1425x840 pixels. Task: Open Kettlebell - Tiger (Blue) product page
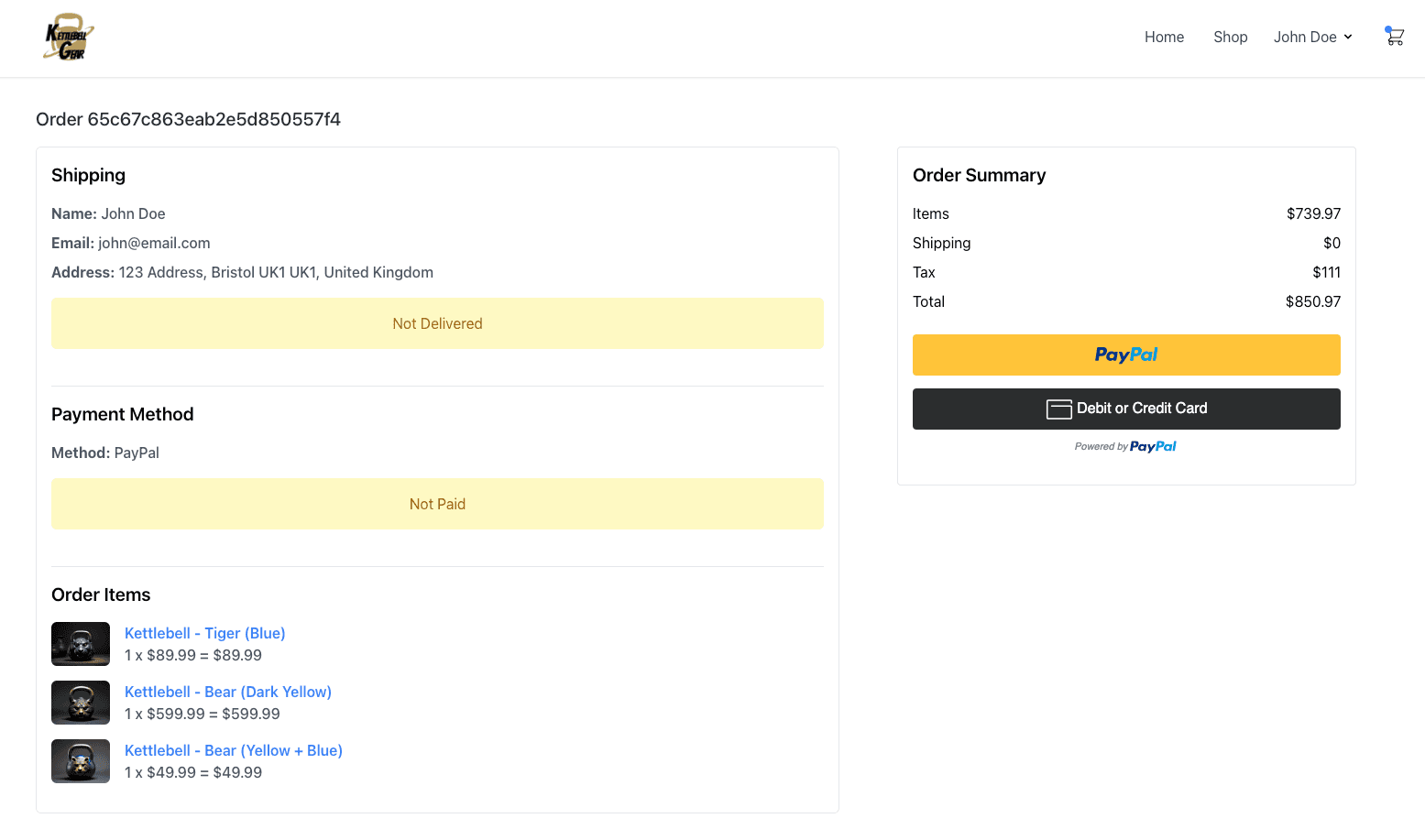point(204,633)
